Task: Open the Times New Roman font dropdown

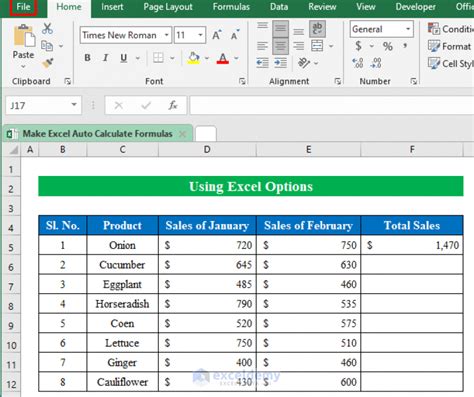Action: [x=166, y=35]
